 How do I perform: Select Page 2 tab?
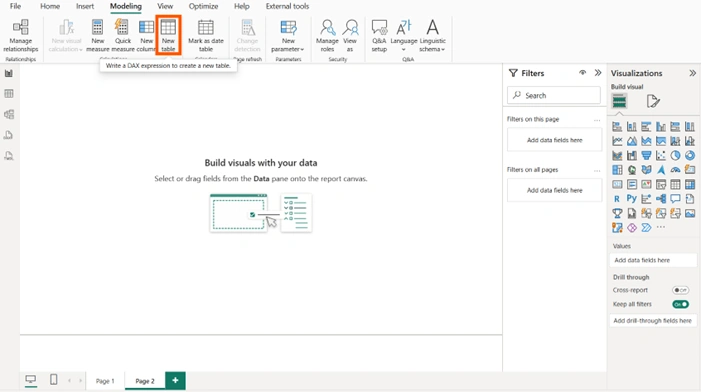(145, 381)
